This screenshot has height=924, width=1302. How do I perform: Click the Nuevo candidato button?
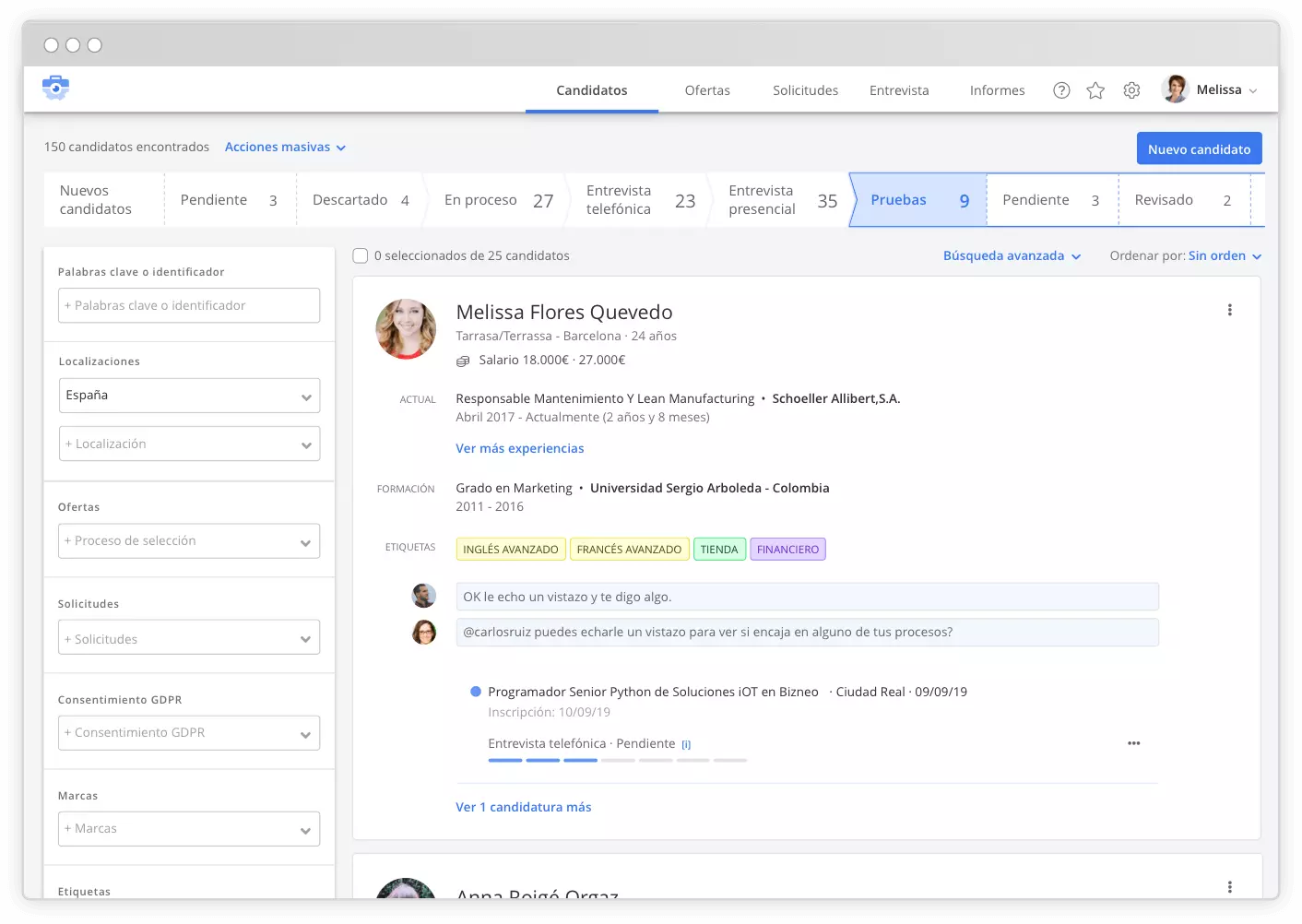[1199, 148]
